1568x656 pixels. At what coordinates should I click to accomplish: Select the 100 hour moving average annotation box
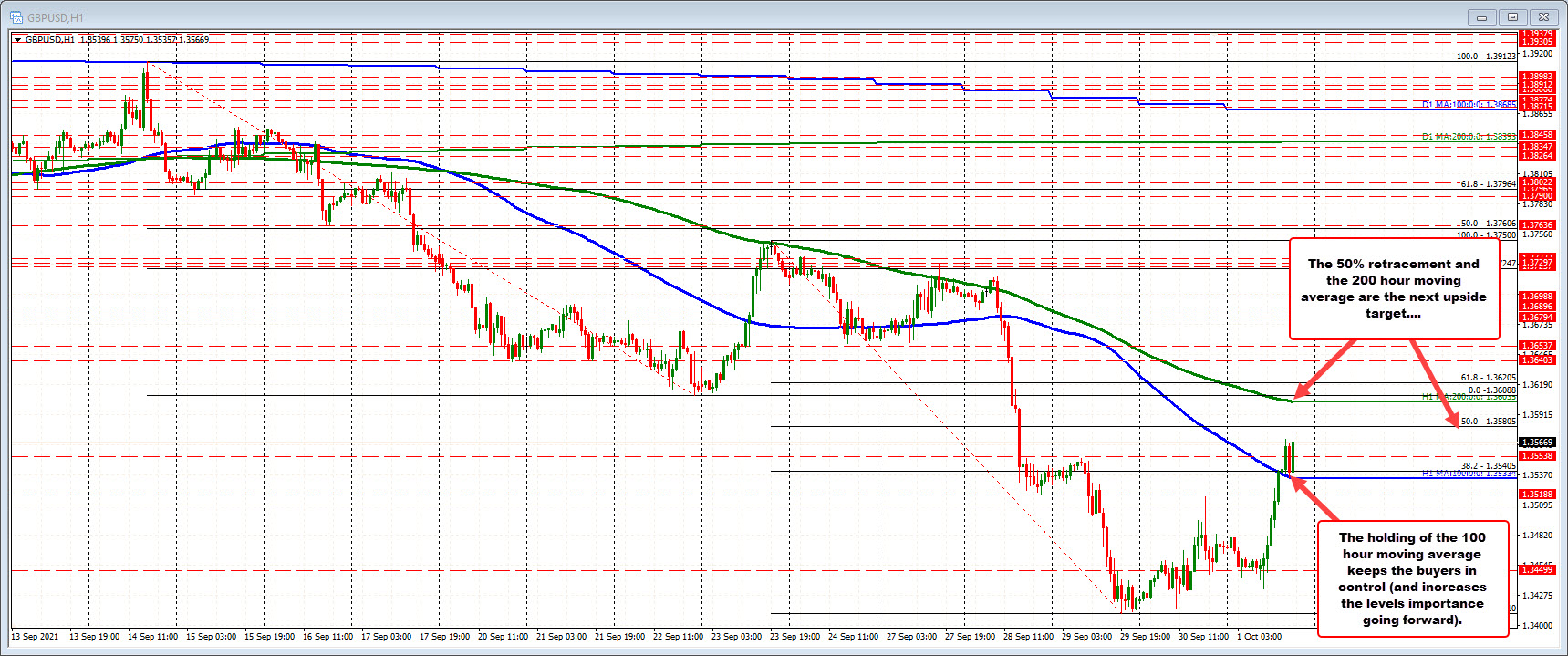pos(1412,578)
